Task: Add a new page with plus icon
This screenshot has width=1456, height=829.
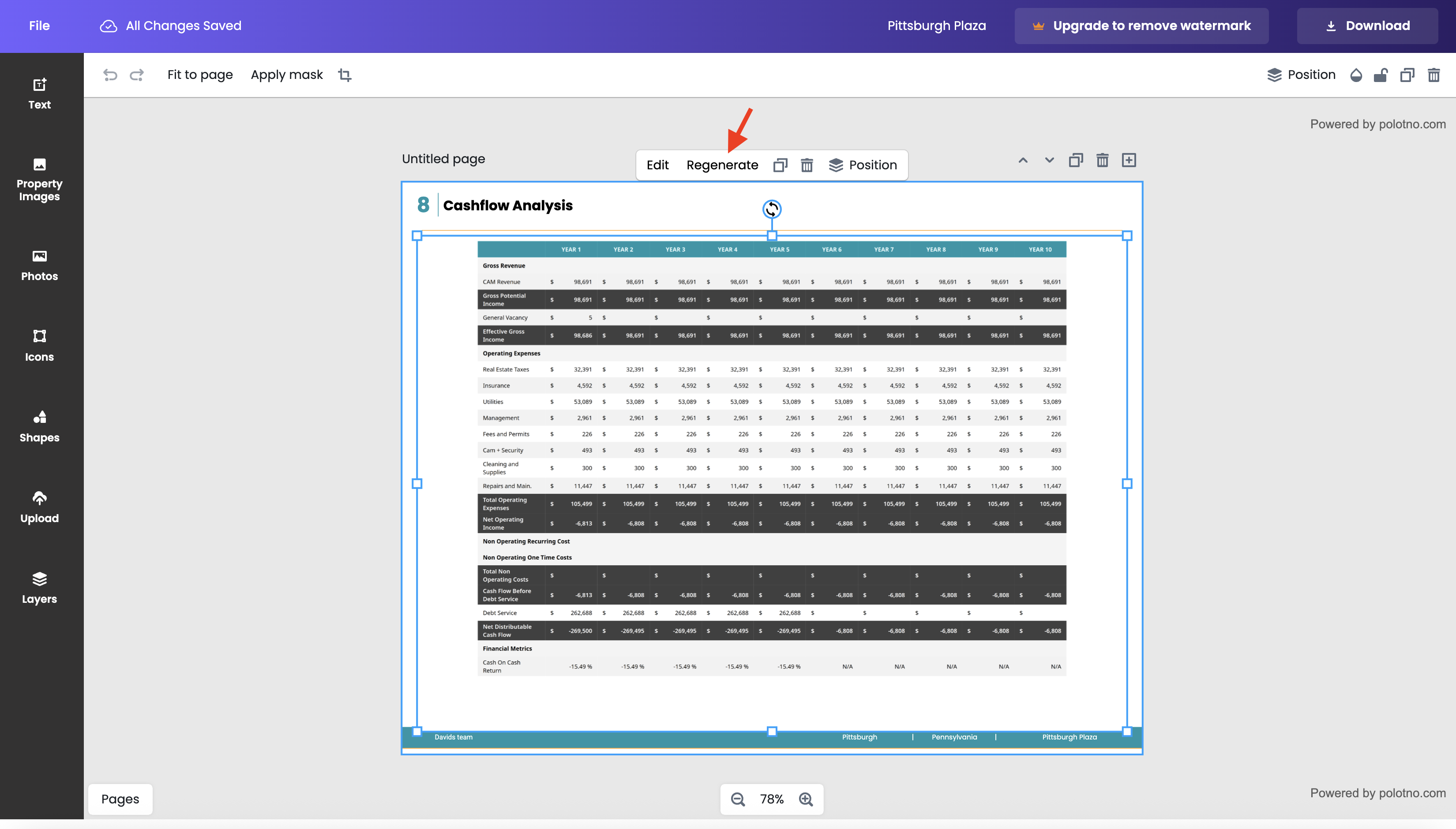Action: 1129,160
